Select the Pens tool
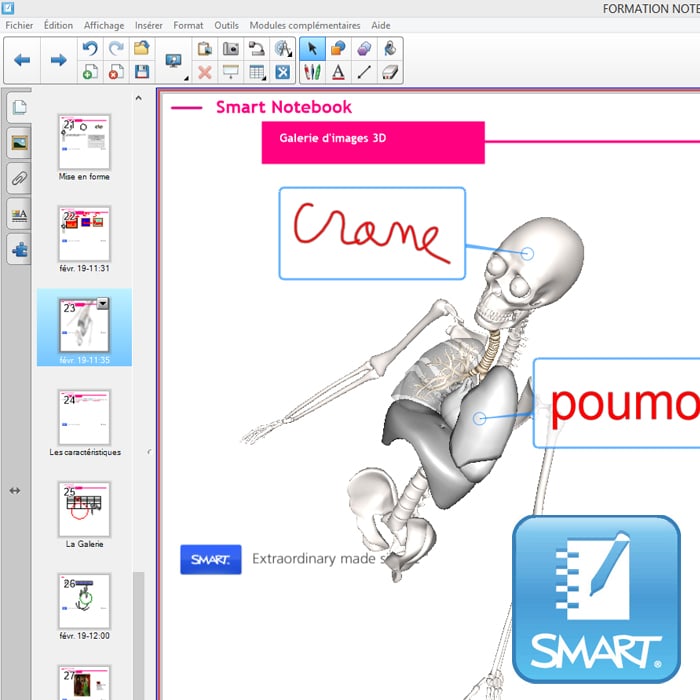700x700 pixels. pyautogui.click(x=312, y=72)
